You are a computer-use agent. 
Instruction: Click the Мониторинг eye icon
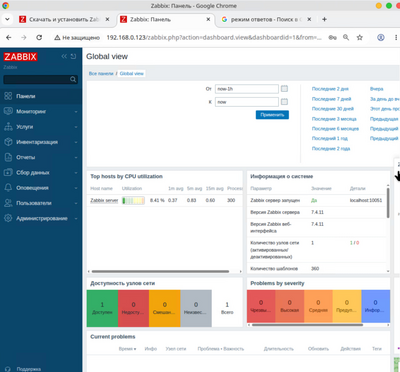tap(8, 111)
